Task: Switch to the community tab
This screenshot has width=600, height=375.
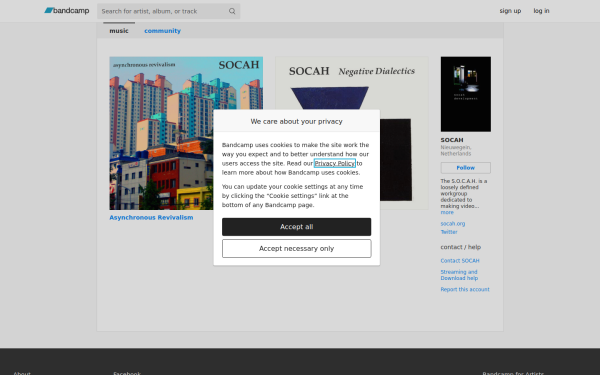Action: tap(162, 31)
